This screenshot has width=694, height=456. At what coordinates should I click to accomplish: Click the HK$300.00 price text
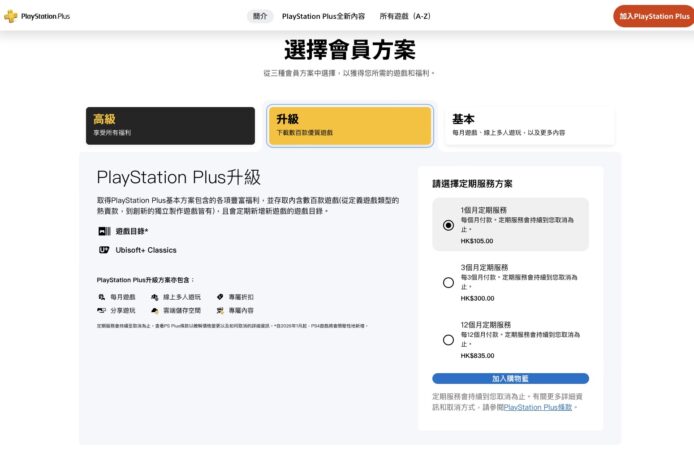(x=477, y=298)
